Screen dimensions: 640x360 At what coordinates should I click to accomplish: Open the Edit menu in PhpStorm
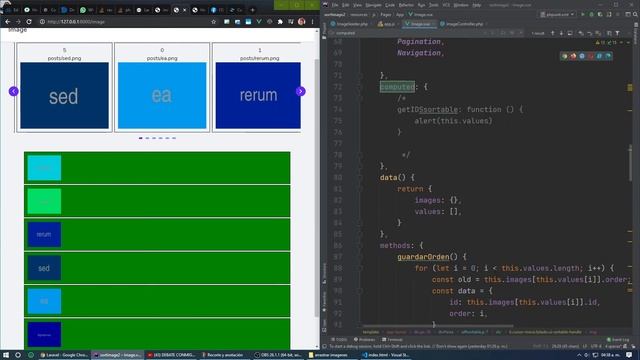coord(346,5)
